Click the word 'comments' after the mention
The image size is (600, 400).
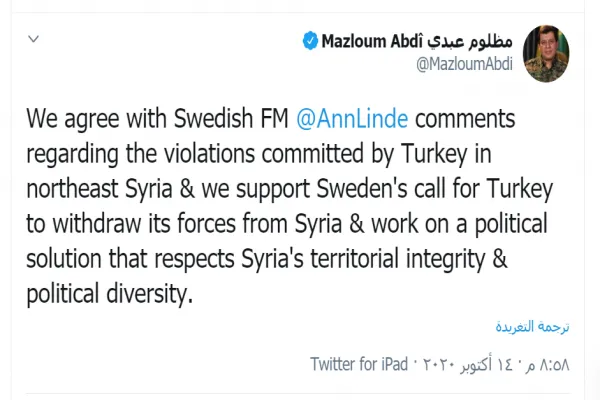coord(465,118)
